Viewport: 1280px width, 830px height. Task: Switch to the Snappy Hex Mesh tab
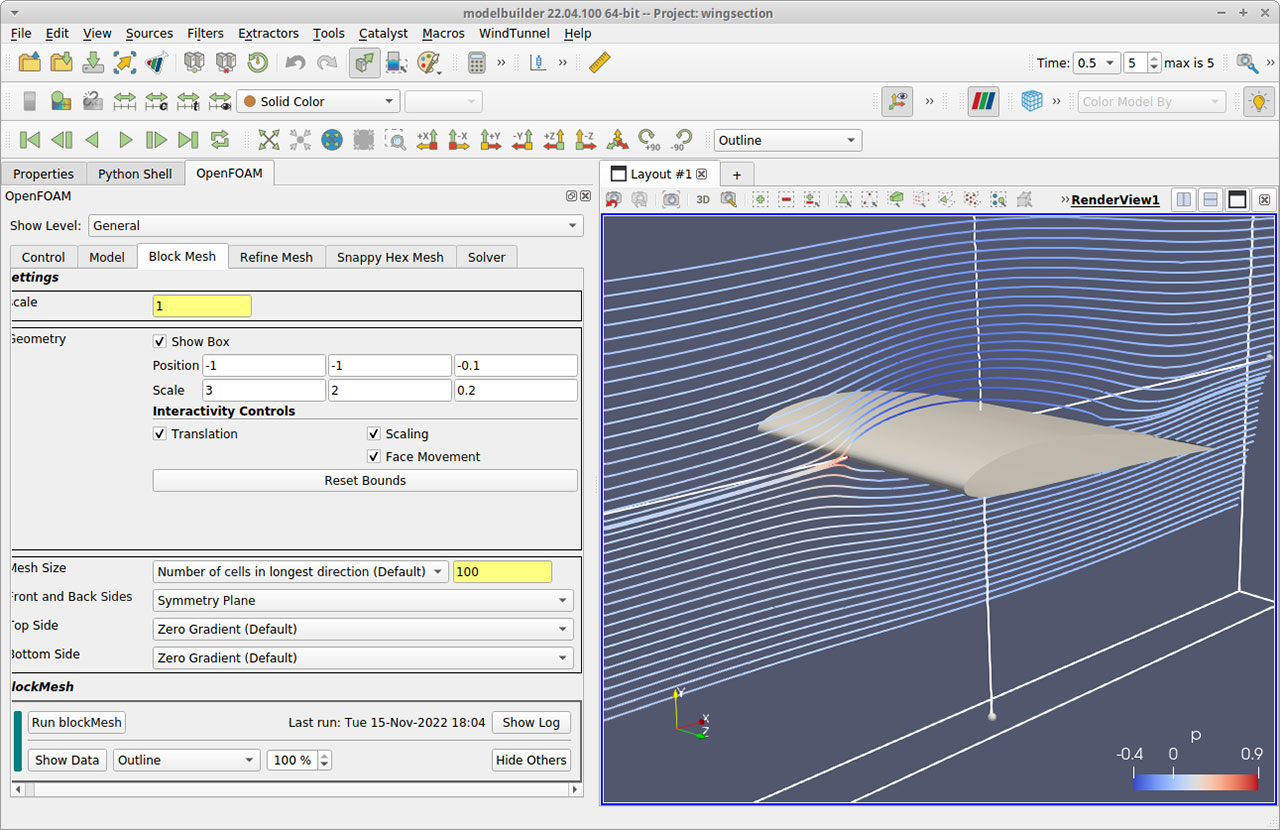point(390,257)
